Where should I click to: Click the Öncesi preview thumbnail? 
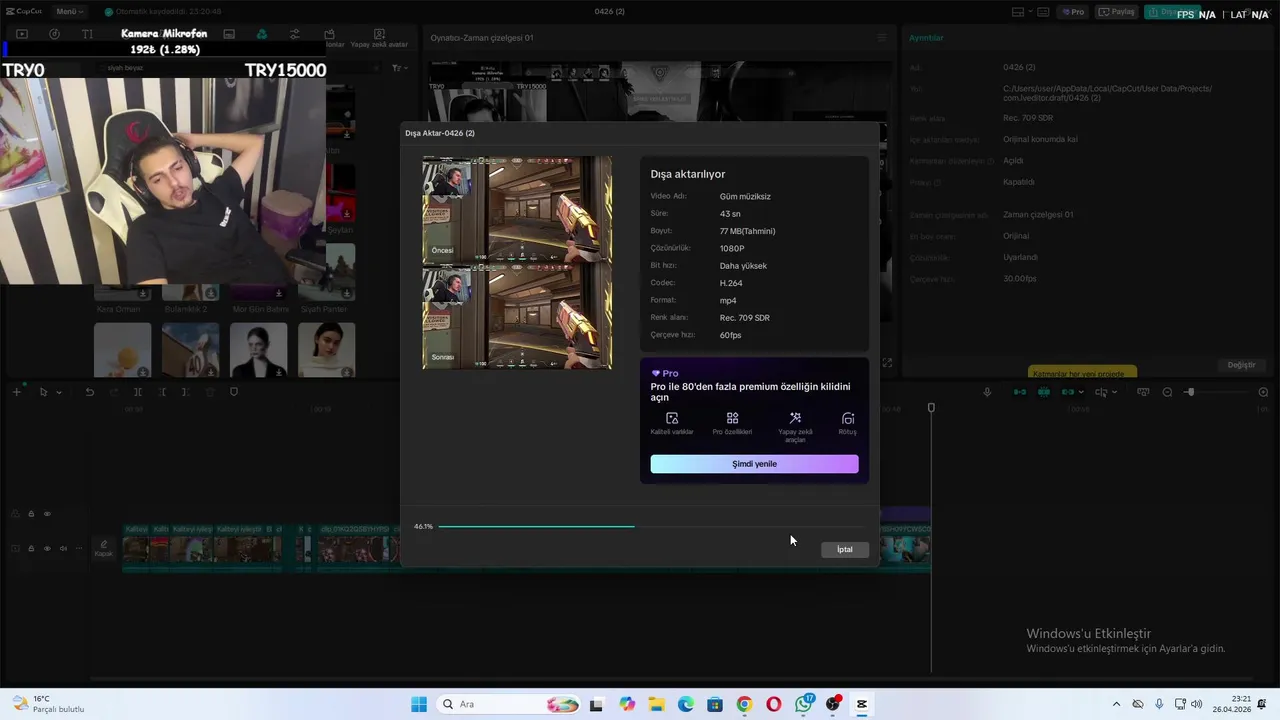(x=517, y=208)
